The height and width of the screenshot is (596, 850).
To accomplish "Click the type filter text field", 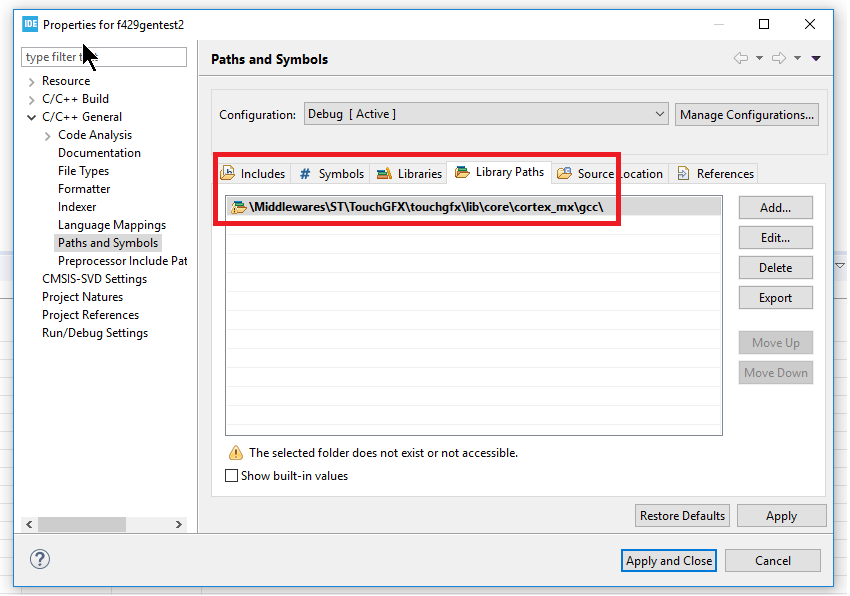I will tap(104, 57).
